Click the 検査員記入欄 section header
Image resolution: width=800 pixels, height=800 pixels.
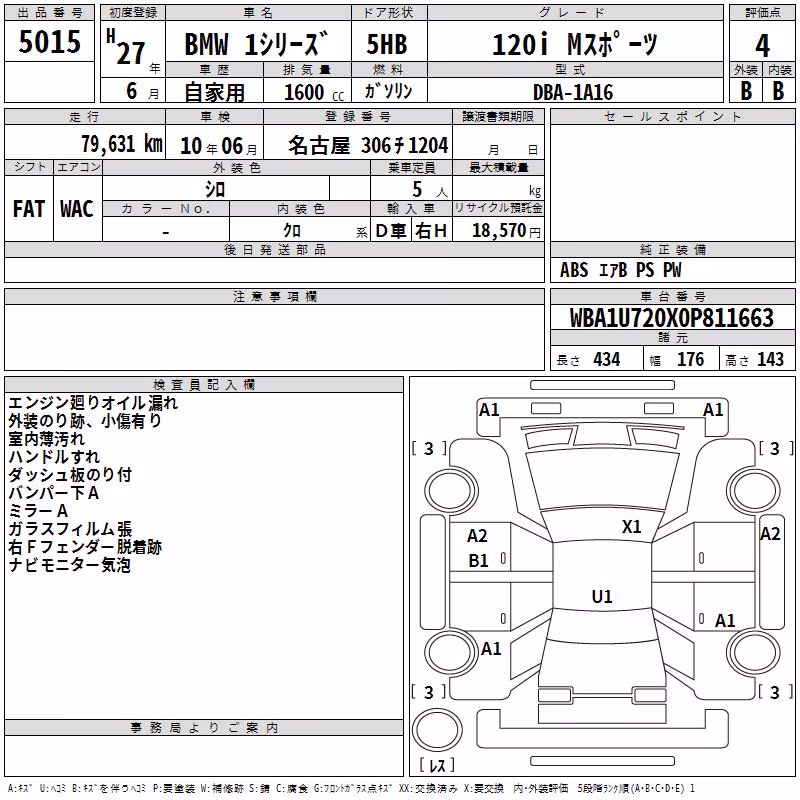point(204,385)
